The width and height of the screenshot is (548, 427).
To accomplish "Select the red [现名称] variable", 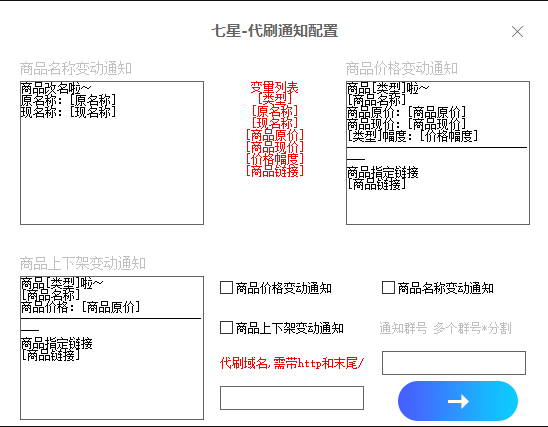I will click(275, 123).
